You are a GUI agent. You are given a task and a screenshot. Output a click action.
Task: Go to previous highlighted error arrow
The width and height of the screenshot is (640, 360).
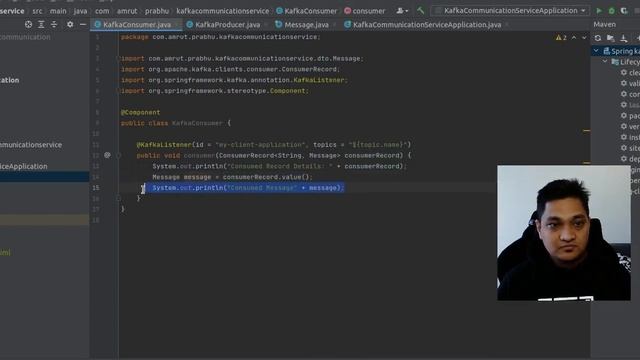tap(574, 38)
